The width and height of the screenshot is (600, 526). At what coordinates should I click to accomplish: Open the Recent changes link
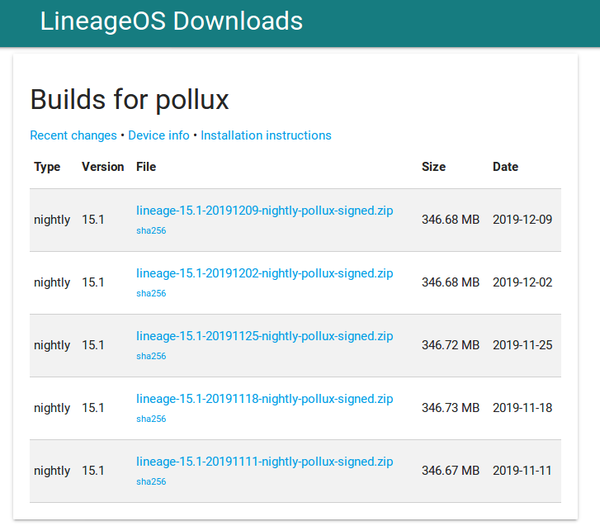pos(73,135)
